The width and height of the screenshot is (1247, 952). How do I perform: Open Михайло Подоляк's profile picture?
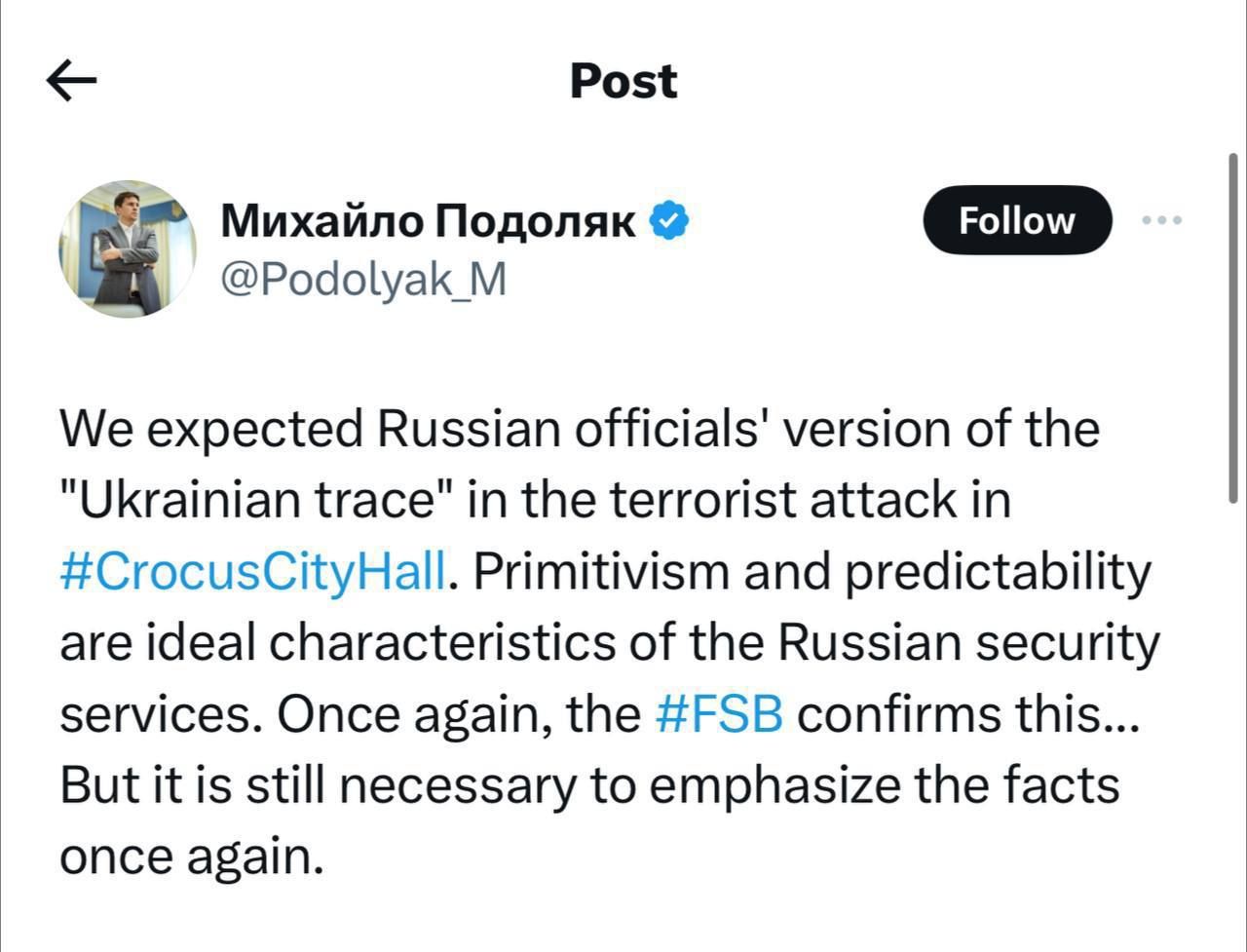(128, 248)
